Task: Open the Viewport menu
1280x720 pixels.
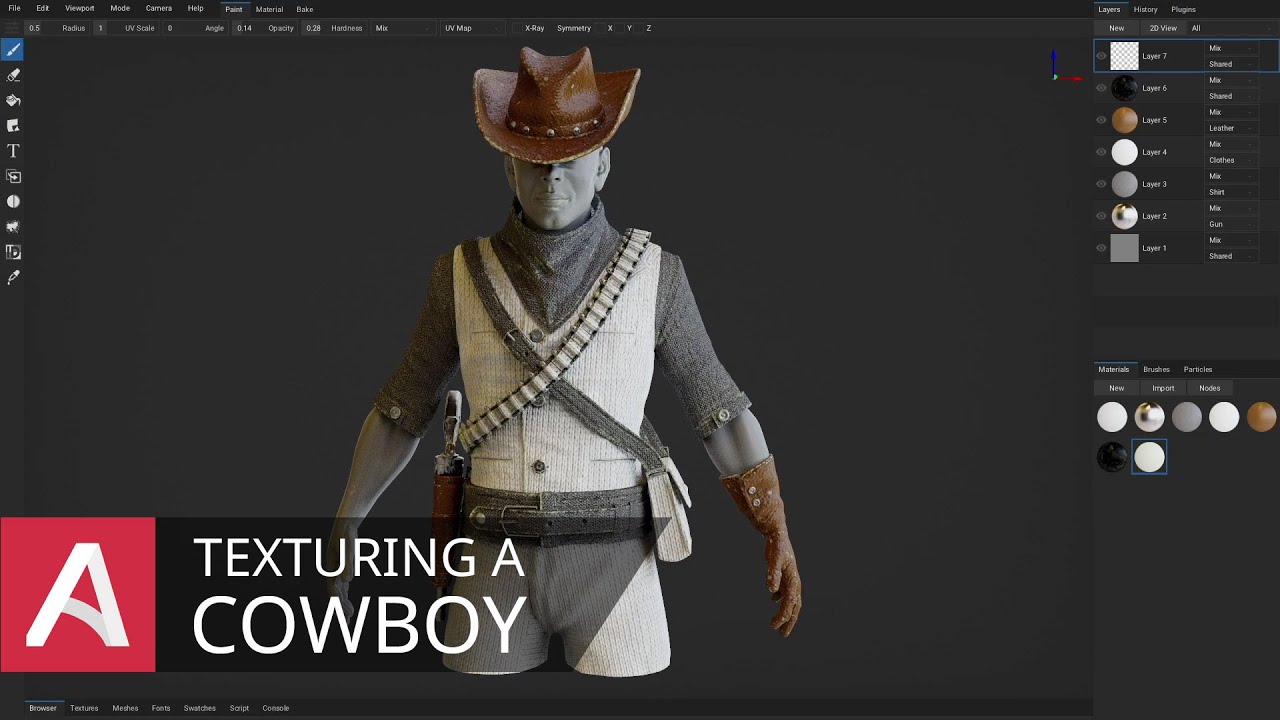Action: (x=79, y=8)
